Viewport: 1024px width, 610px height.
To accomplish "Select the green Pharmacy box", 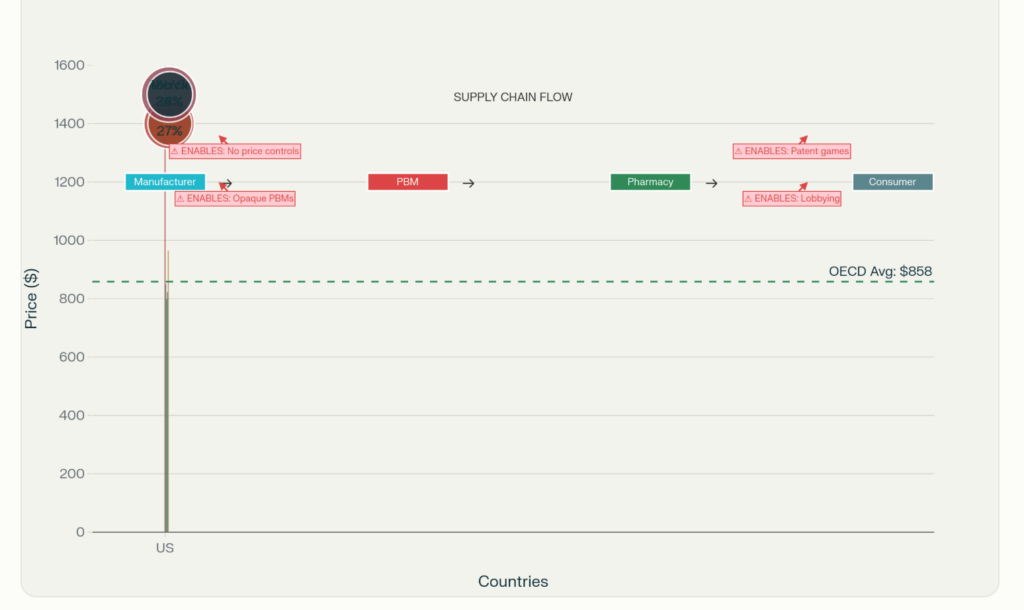I will (x=650, y=182).
